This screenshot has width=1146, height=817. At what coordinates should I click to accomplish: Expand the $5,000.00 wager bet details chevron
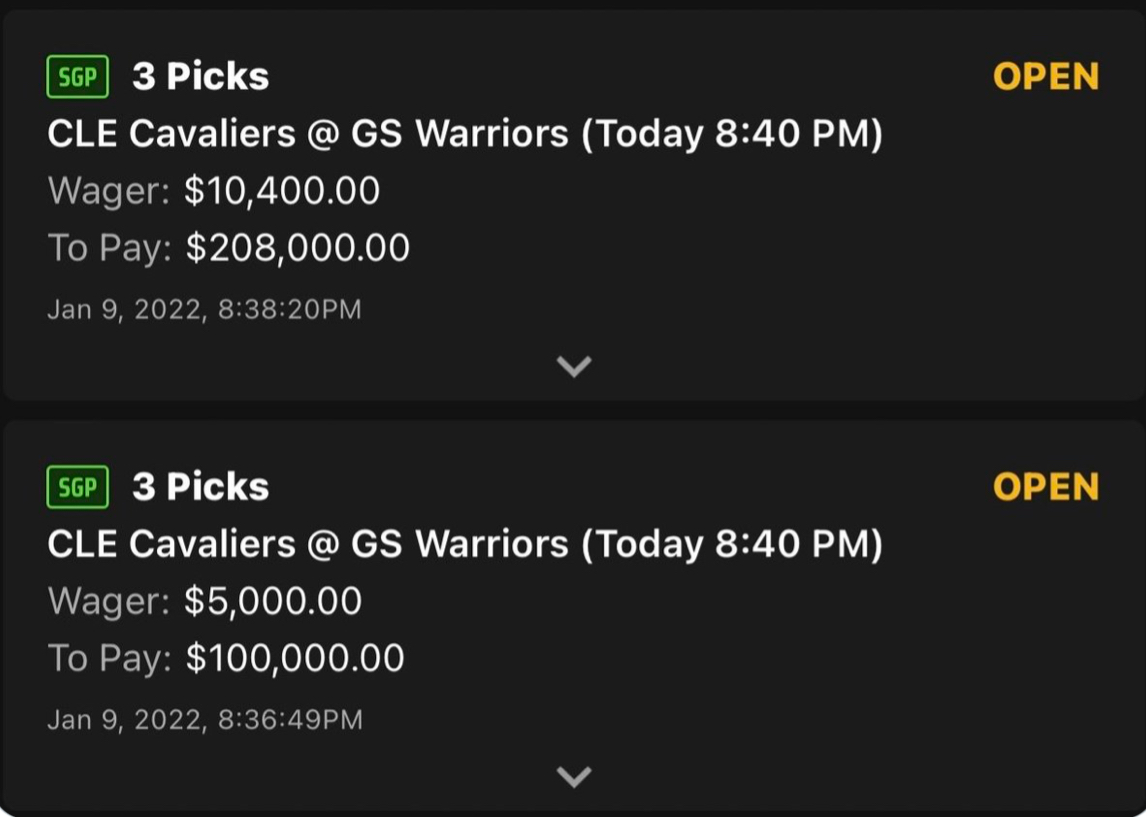tap(573, 776)
